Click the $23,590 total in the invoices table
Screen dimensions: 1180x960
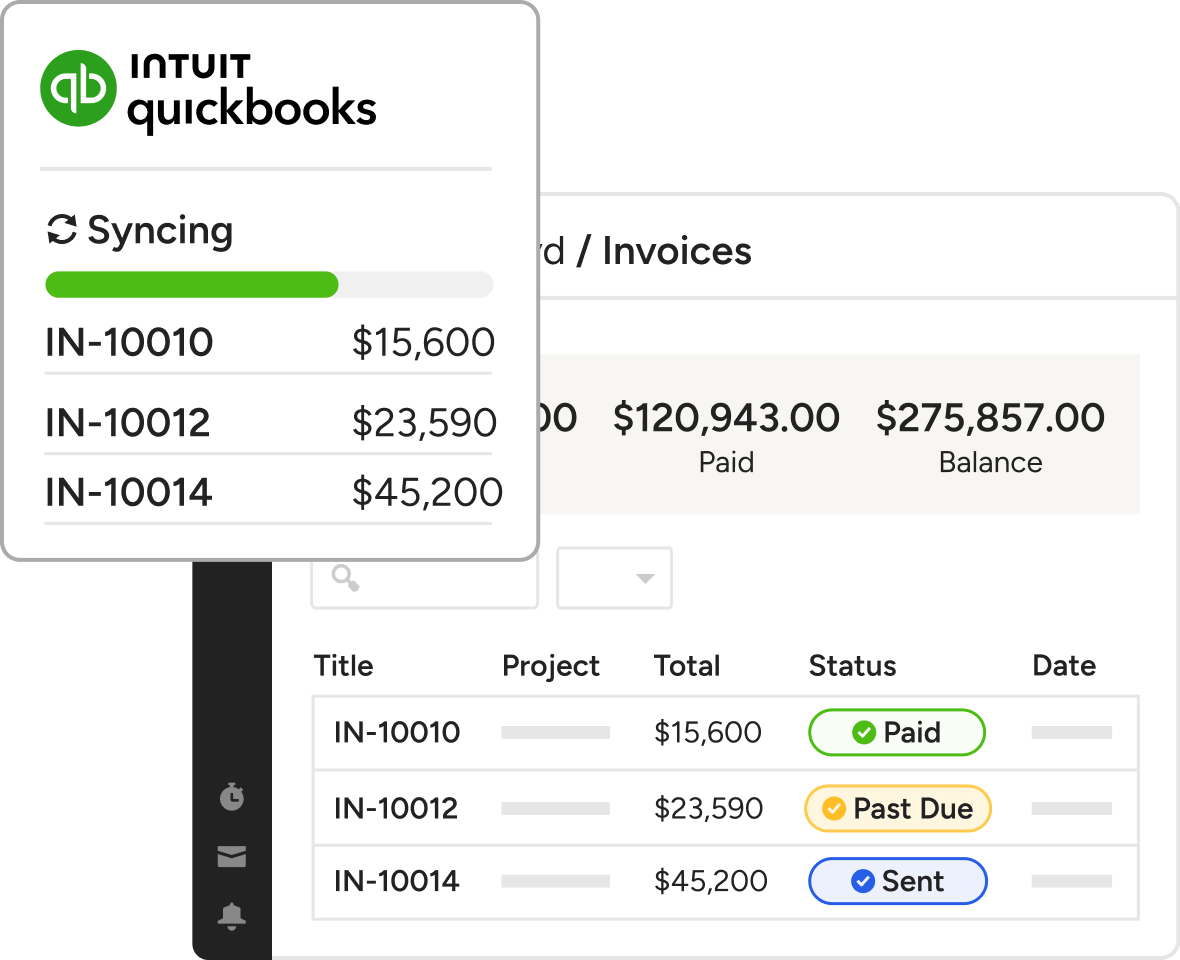point(708,809)
